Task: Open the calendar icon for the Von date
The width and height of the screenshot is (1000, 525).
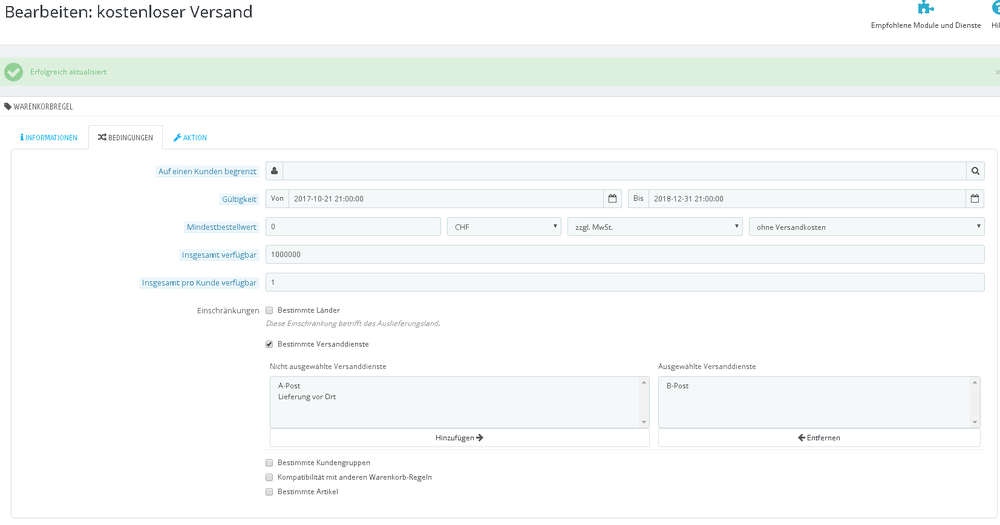Action: (612, 198)
